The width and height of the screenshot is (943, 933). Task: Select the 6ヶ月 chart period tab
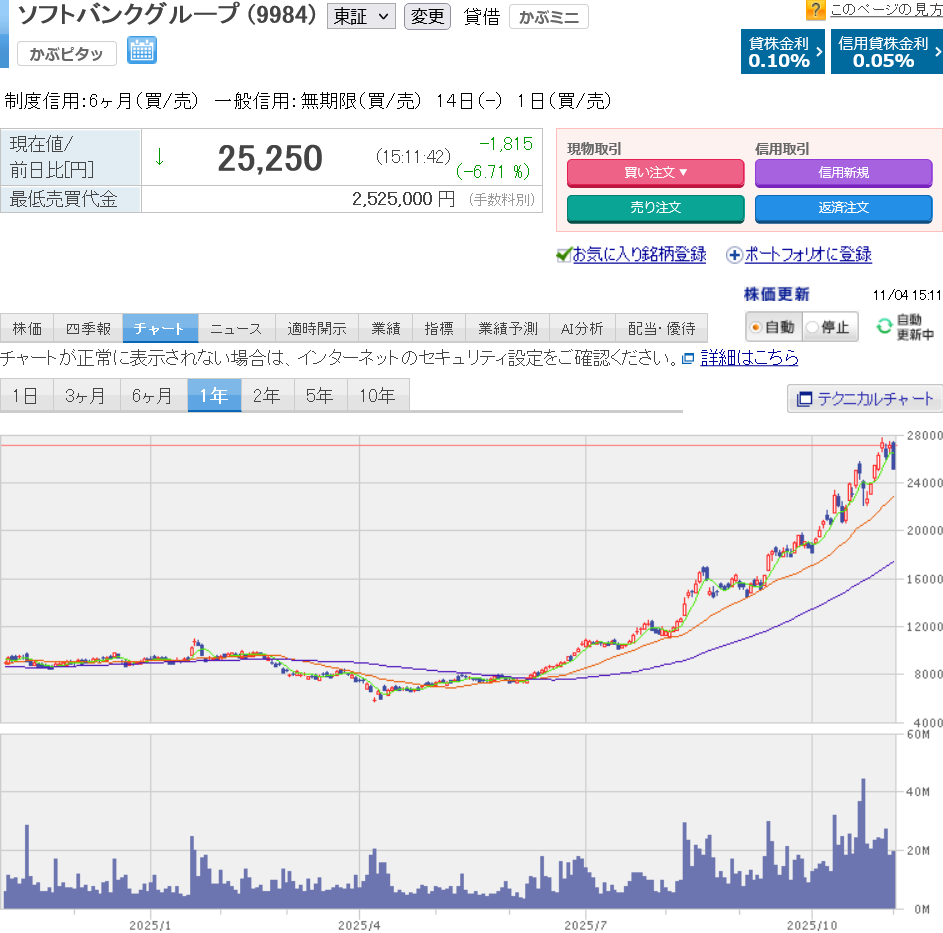pos(153,396)
